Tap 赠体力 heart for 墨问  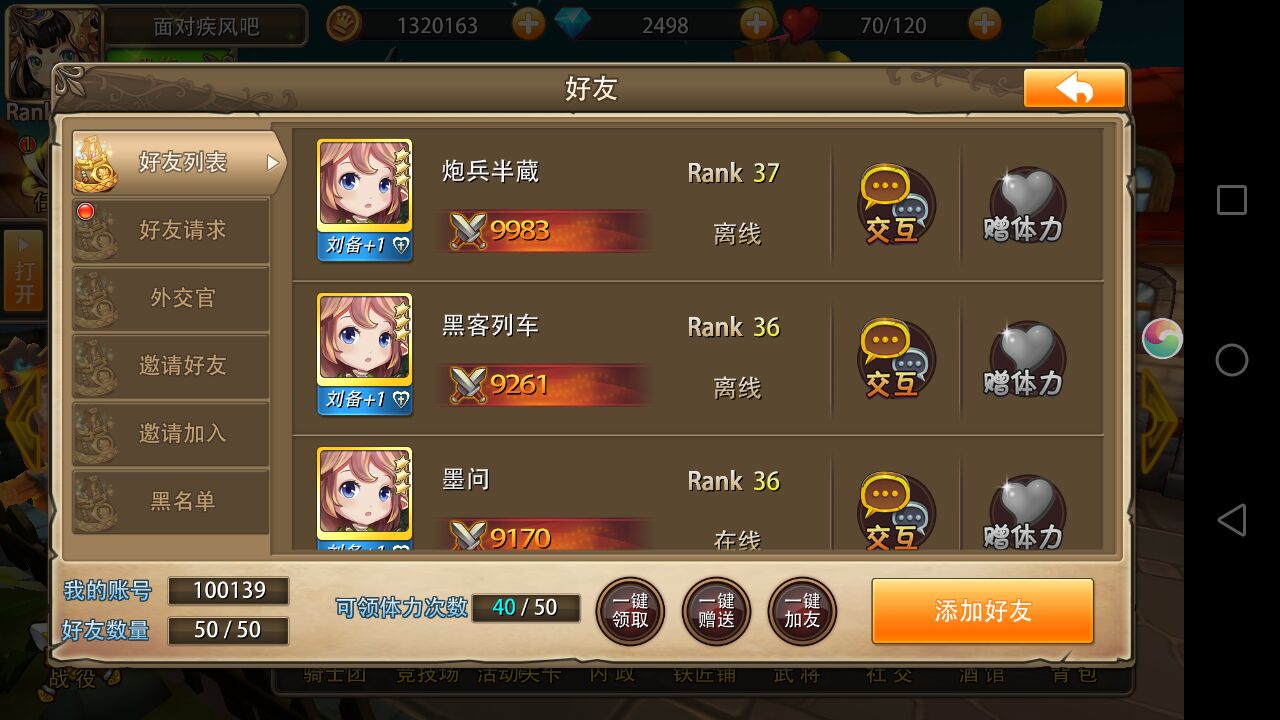[x=1025, y=512]
